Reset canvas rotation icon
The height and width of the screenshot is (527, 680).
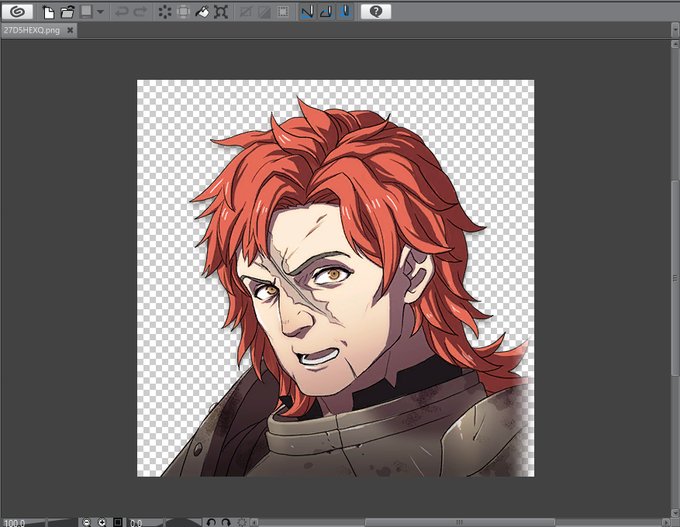pos(242,522)
